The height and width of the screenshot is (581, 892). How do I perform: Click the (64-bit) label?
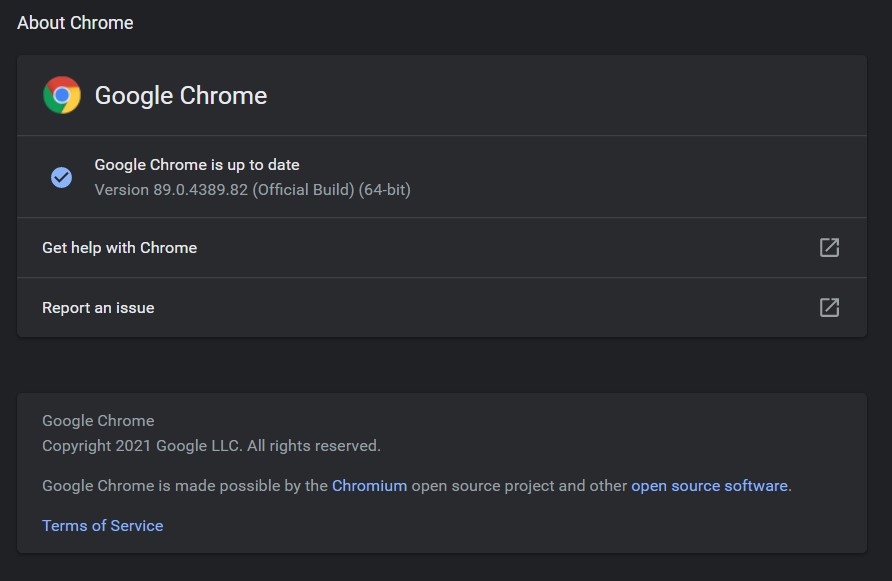pyautogui.click(x=385, y=189)
